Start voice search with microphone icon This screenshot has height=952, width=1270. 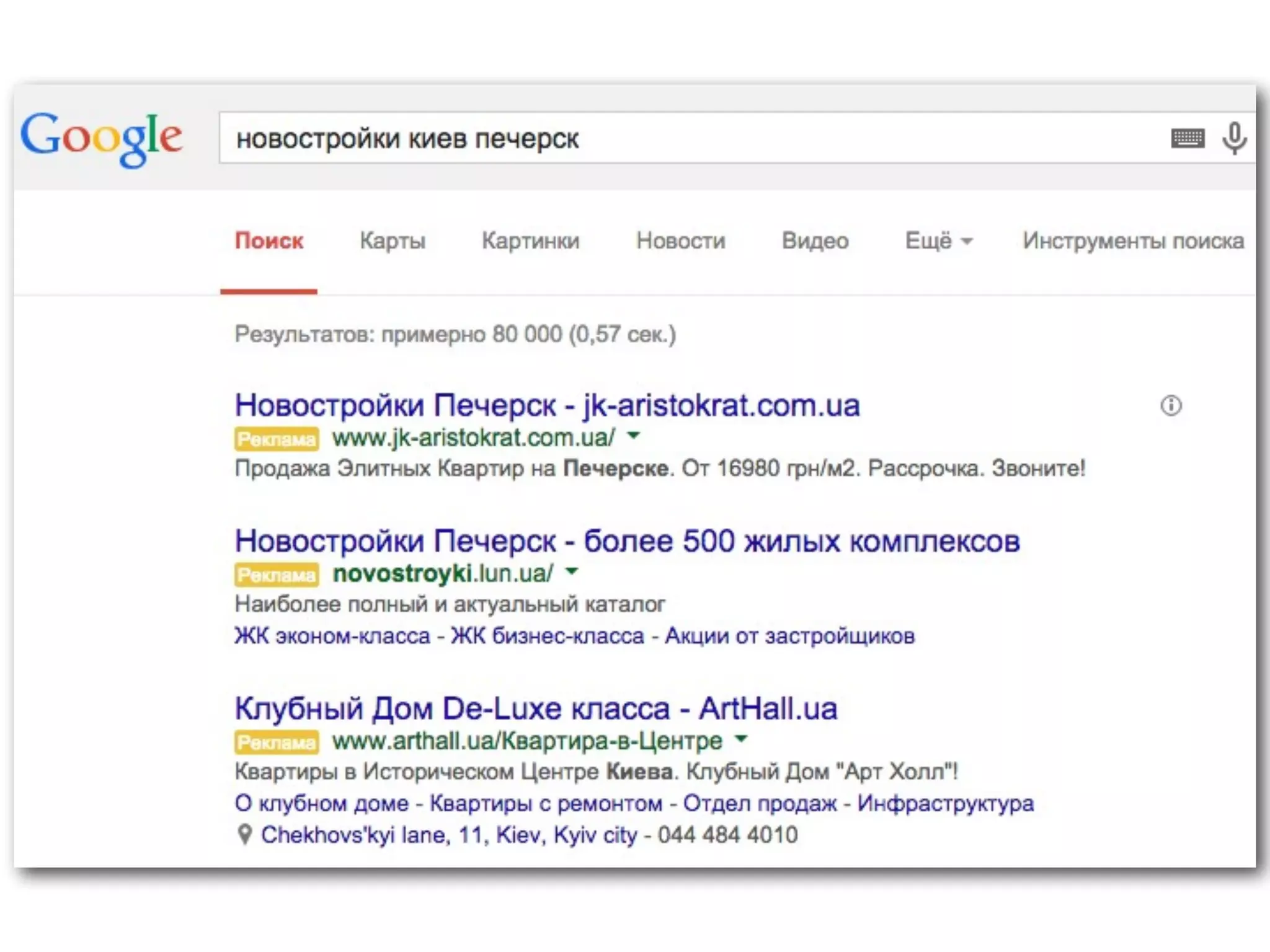coord(1234,138)
